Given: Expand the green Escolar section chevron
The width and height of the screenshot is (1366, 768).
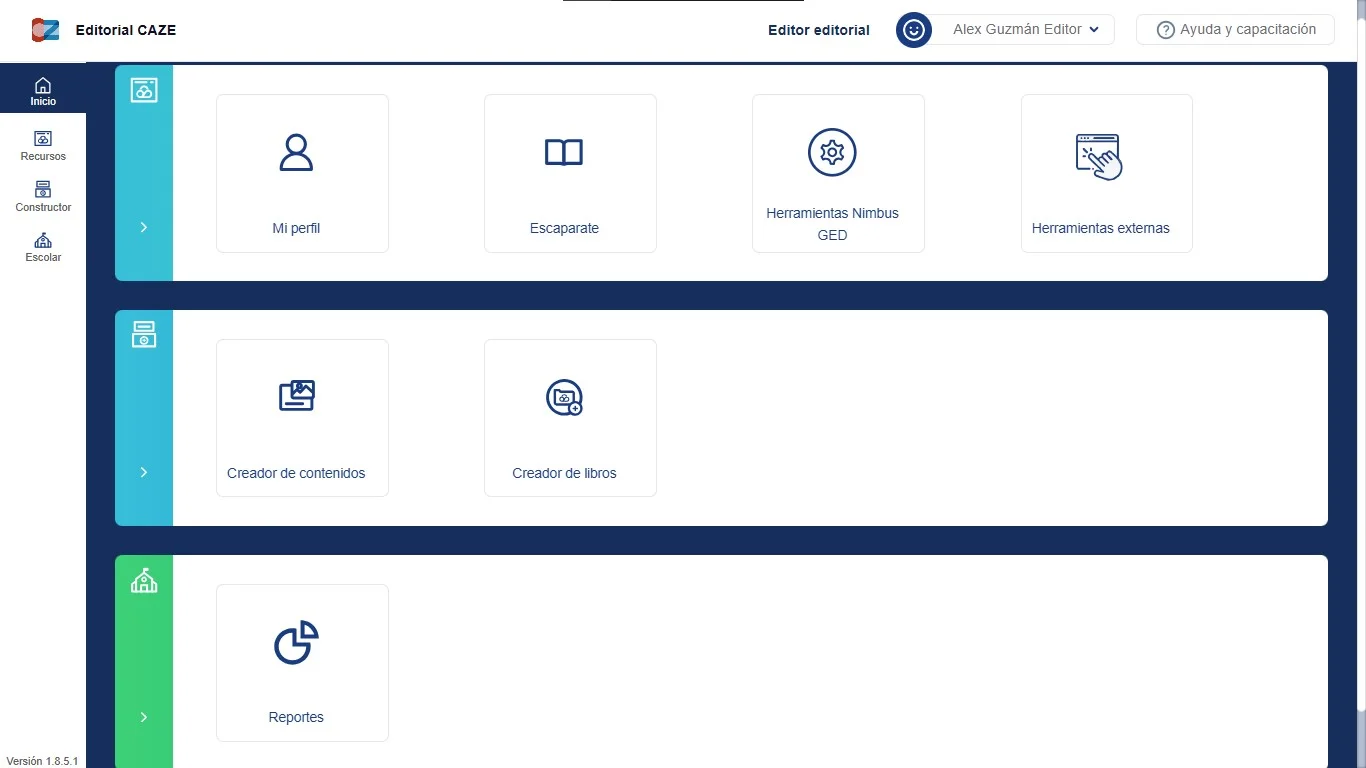Looking at the screenshot, I should click(x=144, y=717).
